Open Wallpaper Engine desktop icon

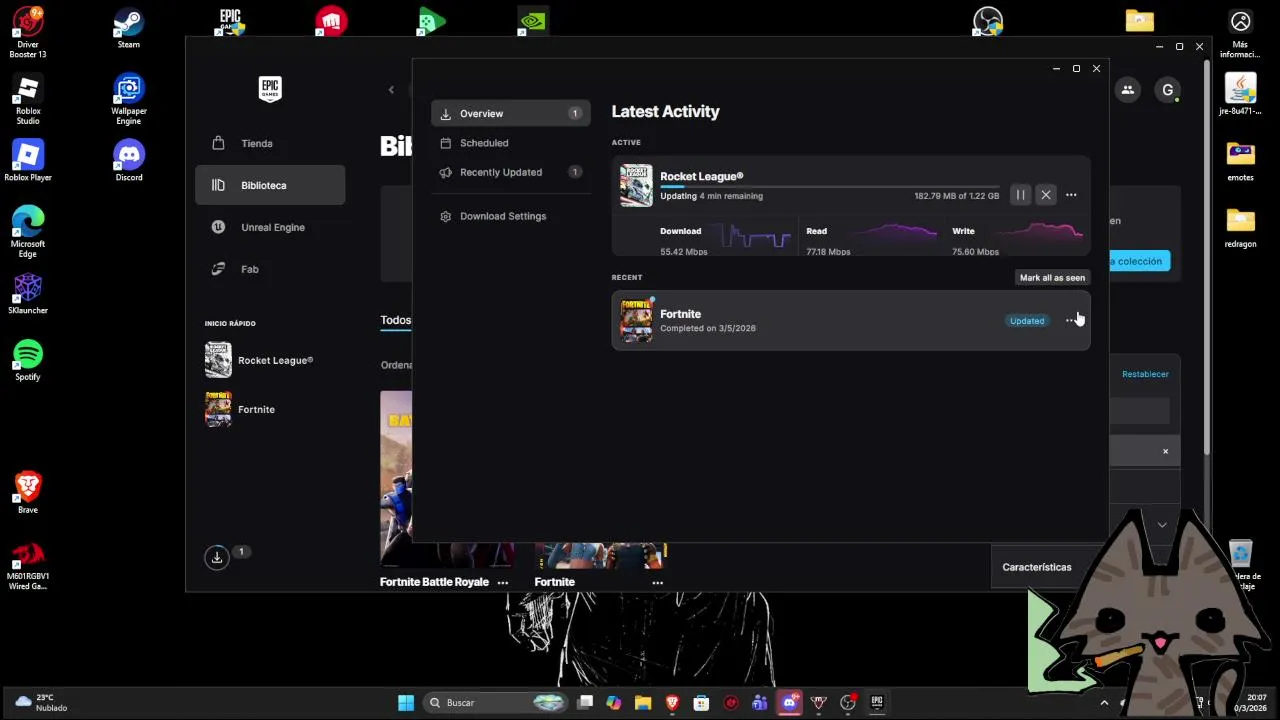point(129,100)
